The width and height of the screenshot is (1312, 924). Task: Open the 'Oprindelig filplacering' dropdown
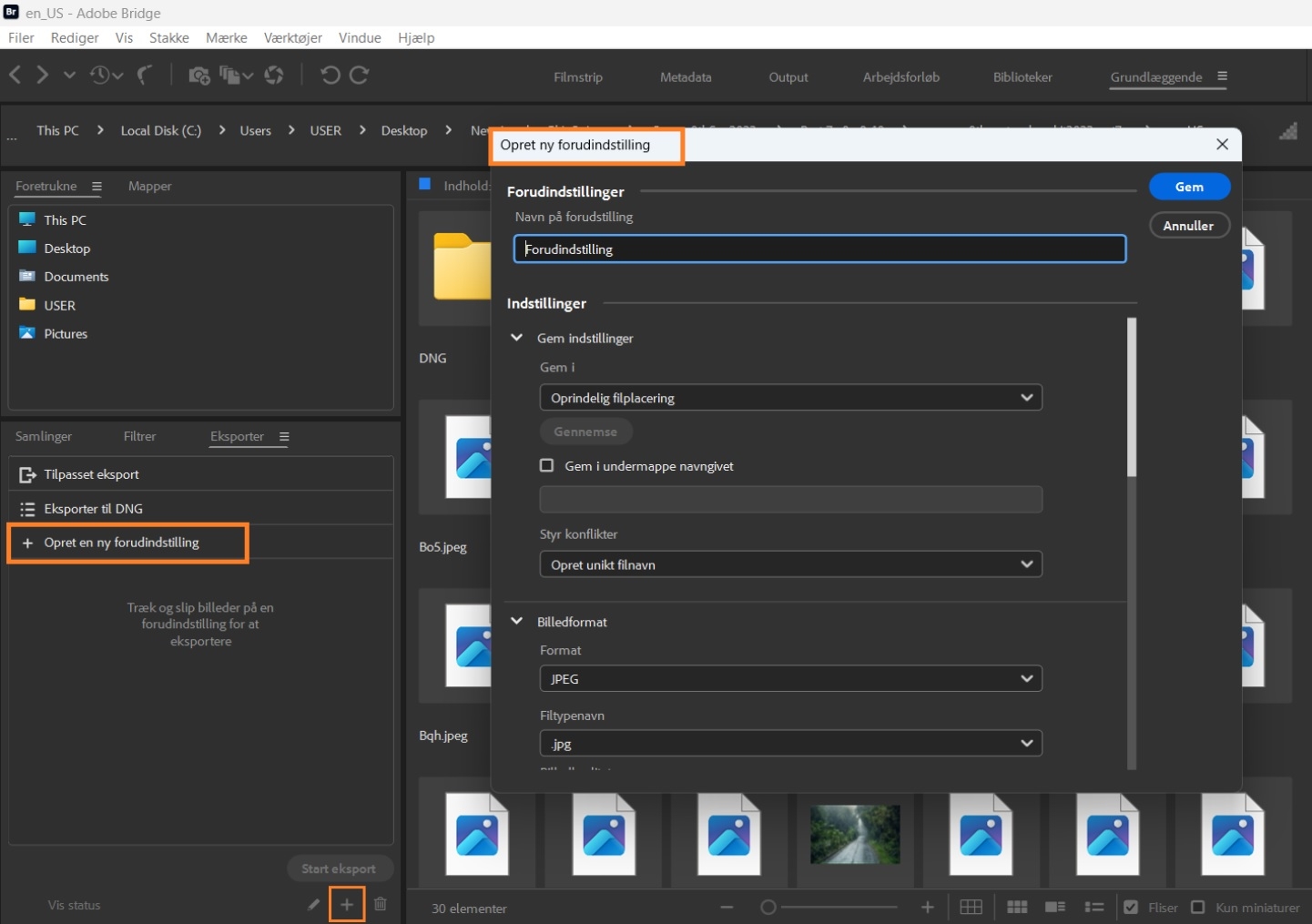pyautogui.click(x=790, y=398)
